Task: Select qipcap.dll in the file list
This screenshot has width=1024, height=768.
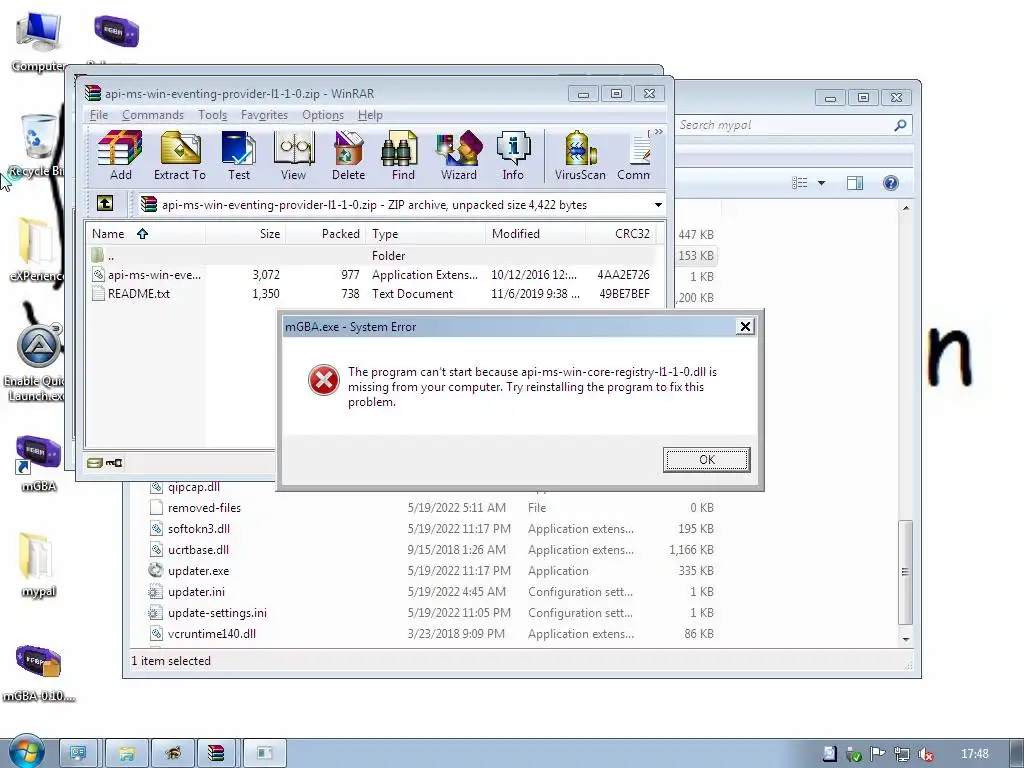Action: tap(194, 487)
